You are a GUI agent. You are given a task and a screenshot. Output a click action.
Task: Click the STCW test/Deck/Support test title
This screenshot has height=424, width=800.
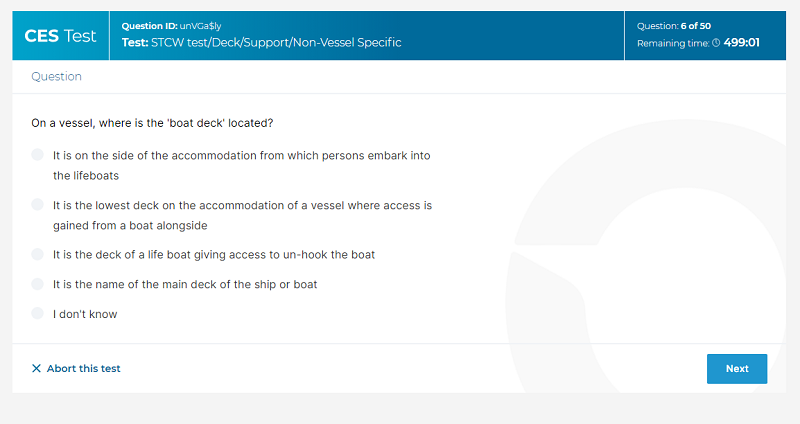point(262,42)
